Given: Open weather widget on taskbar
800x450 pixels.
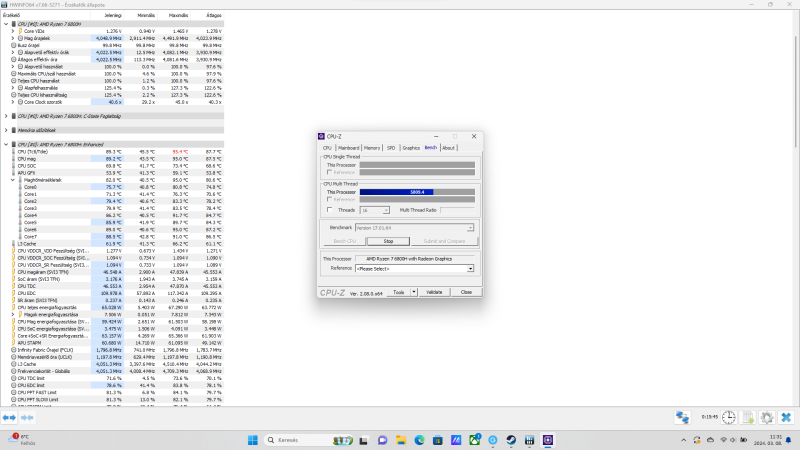Looking at the screenshot, I should (20, 440).
